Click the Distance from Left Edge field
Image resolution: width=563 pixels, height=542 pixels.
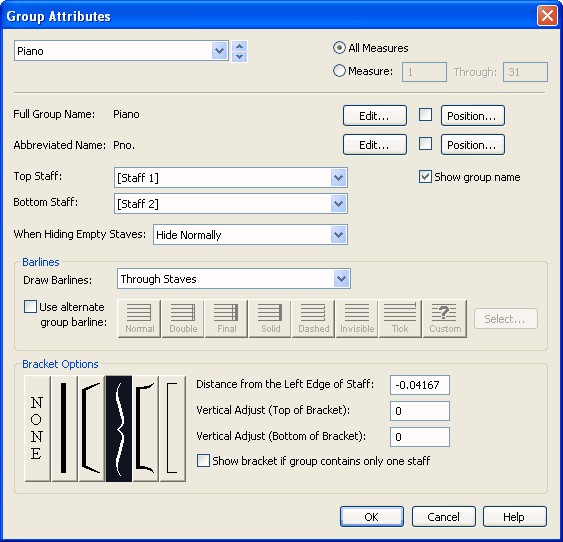(420, 385)
